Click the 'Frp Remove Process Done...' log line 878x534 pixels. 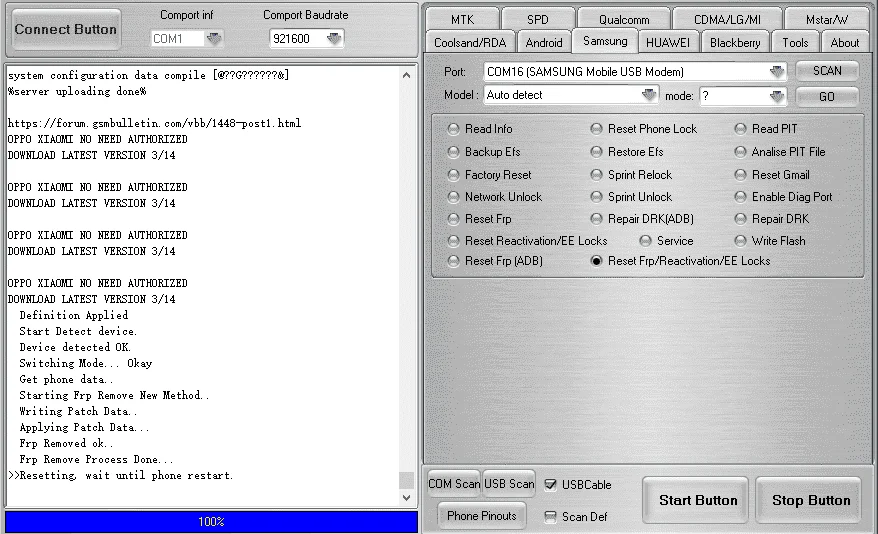point(96,460)
